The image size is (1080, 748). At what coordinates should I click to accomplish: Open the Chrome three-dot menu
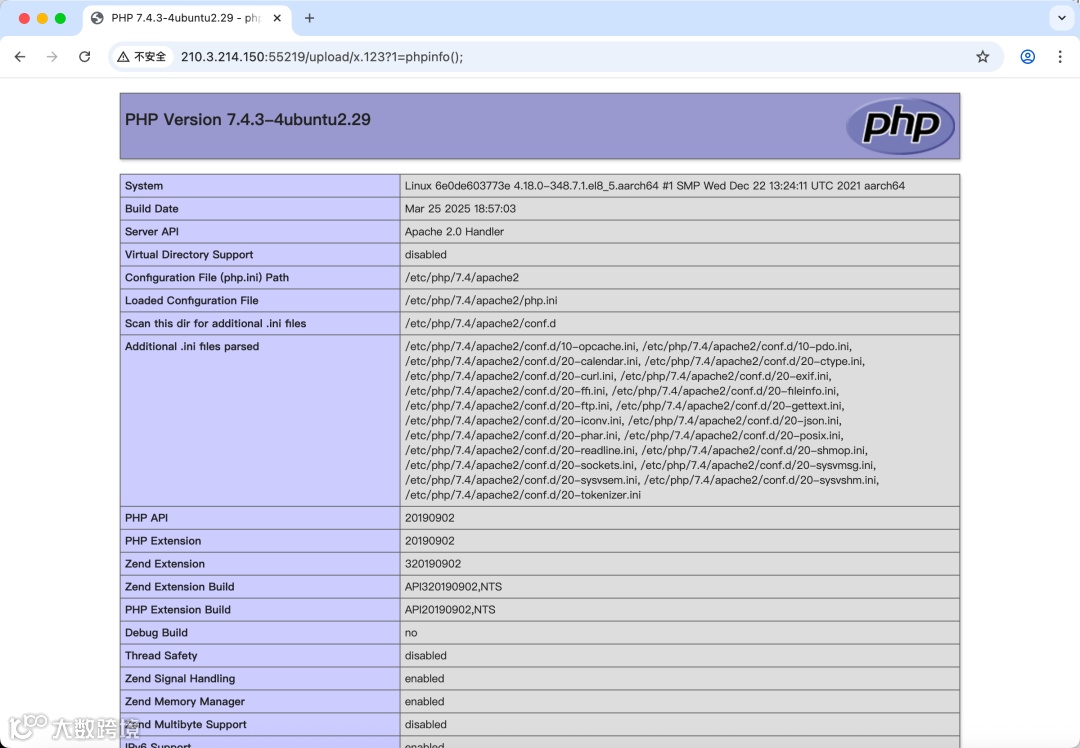1060,56
